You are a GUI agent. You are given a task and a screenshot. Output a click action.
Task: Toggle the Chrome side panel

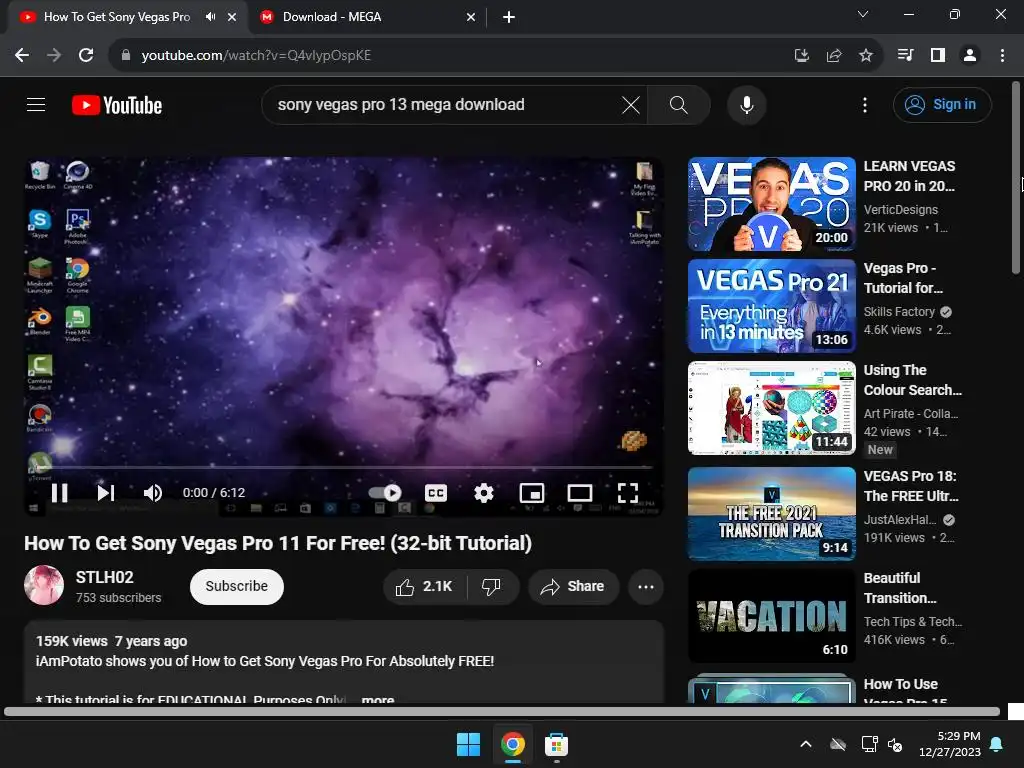coord(938,55)
